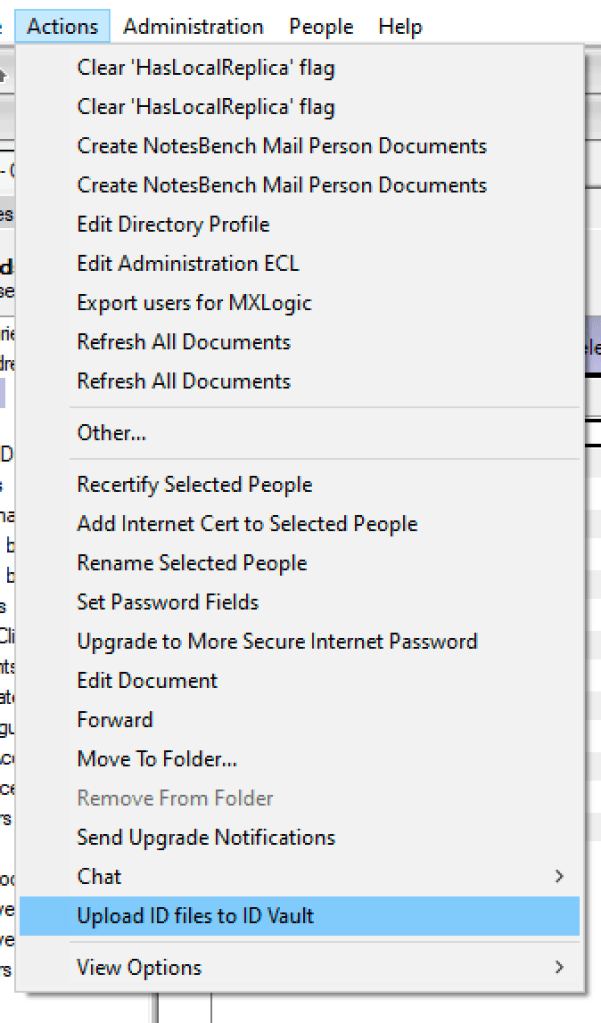This screenshot has width=601, height=1023.
Task: Pick Rename Selected People
Action: (x=192, y=563)
